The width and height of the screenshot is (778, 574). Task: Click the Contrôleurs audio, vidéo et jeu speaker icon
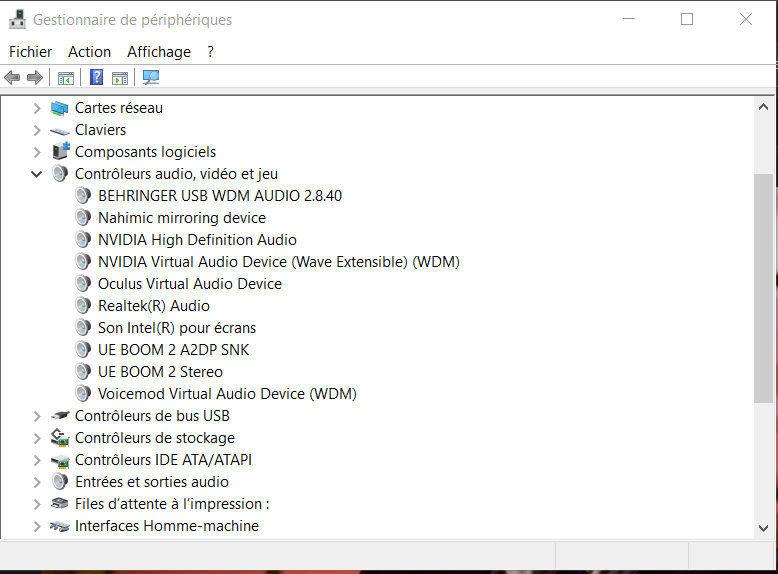(60, 173)
